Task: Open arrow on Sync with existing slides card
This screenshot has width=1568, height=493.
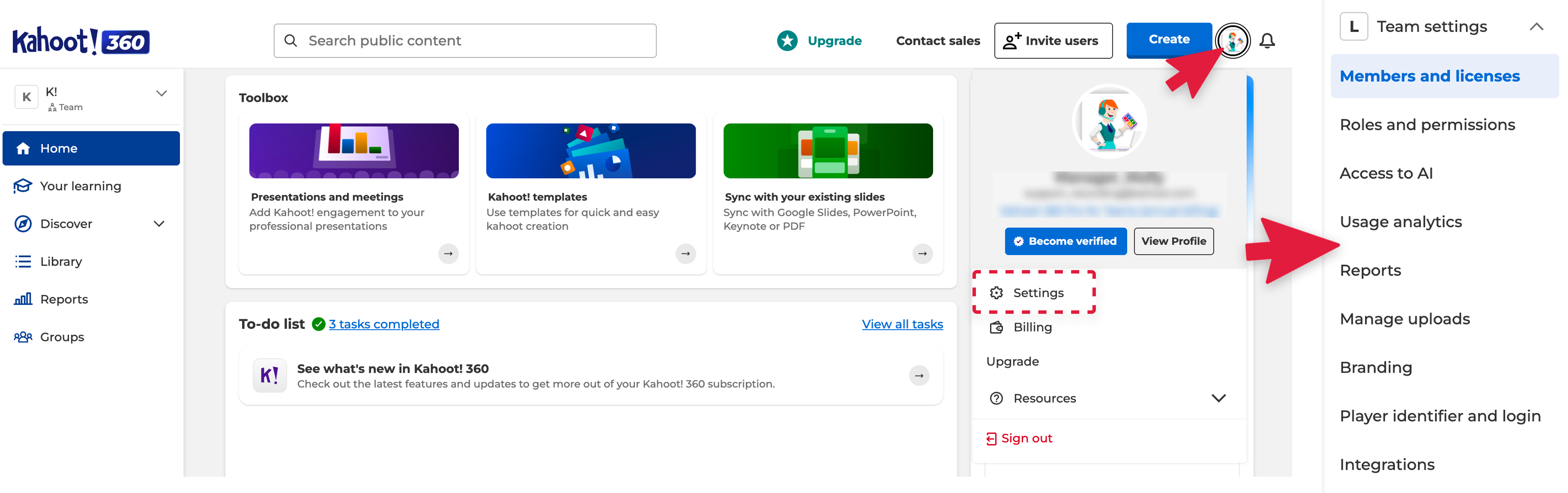Action: coord(922,253)
